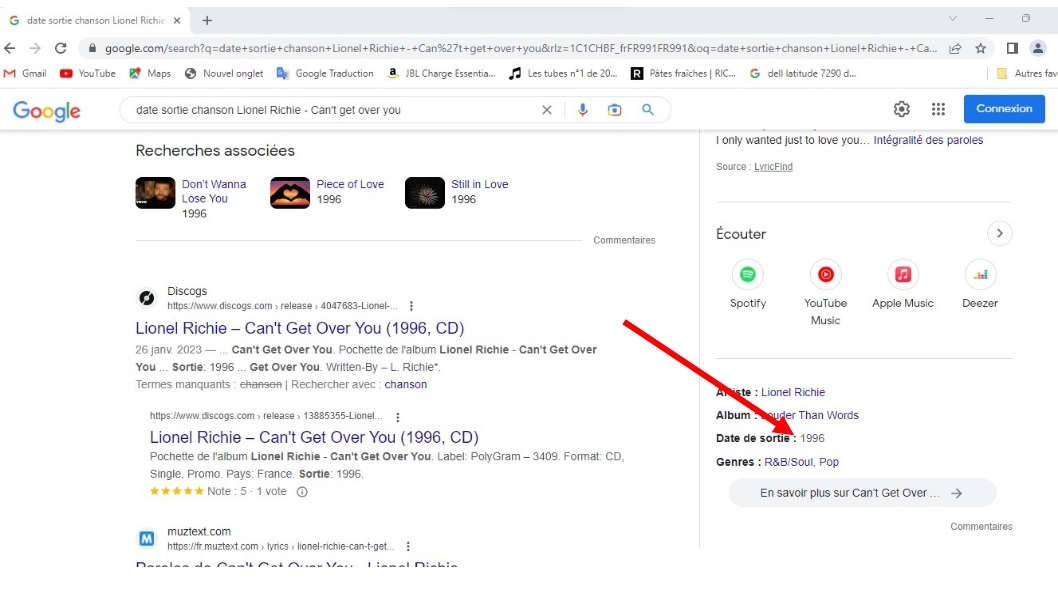Screen dimensions: 1058x595
Task: Open the Google Traduction bookmark
Action: [x=325, y=74]
